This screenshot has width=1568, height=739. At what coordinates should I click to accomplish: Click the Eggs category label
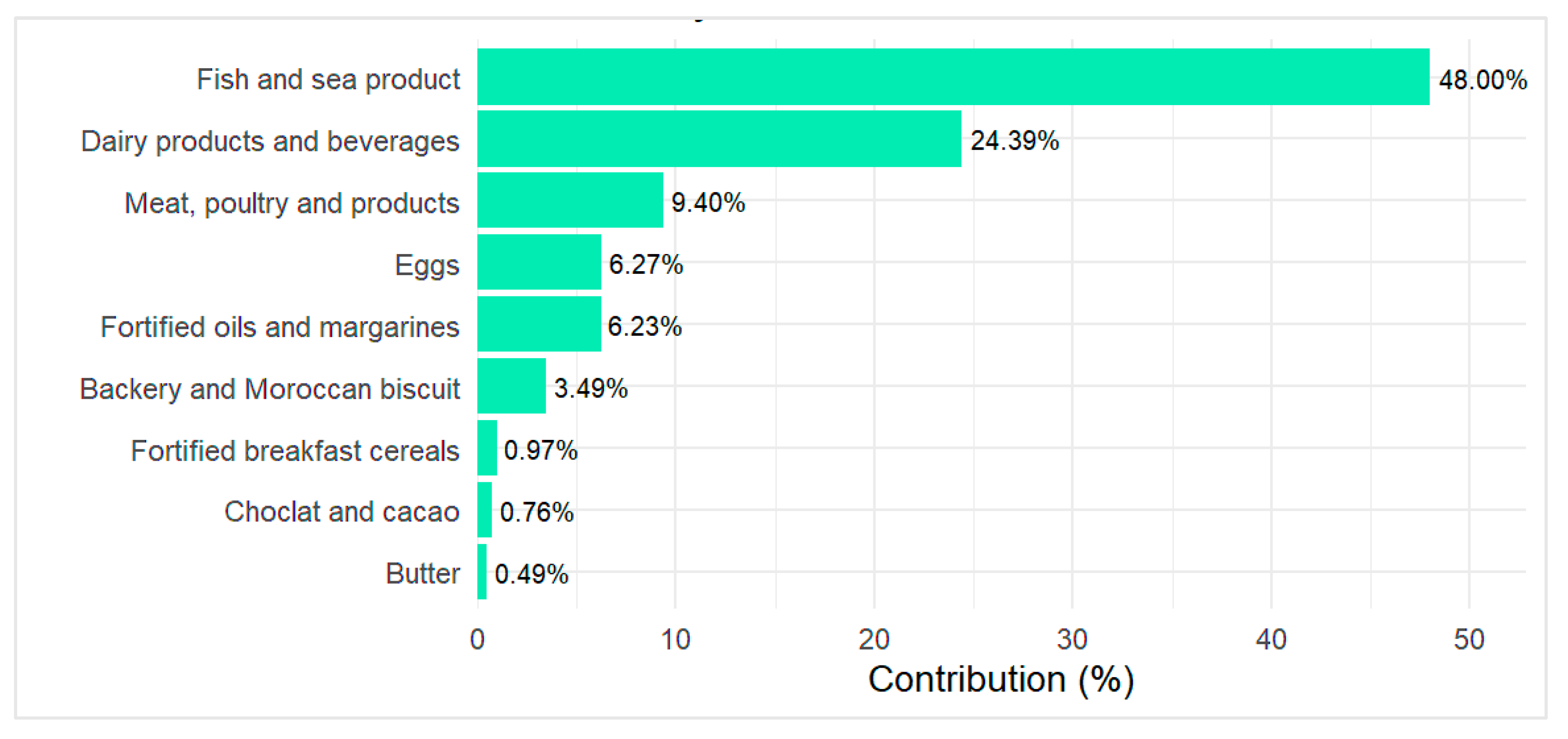click(427, 265)
